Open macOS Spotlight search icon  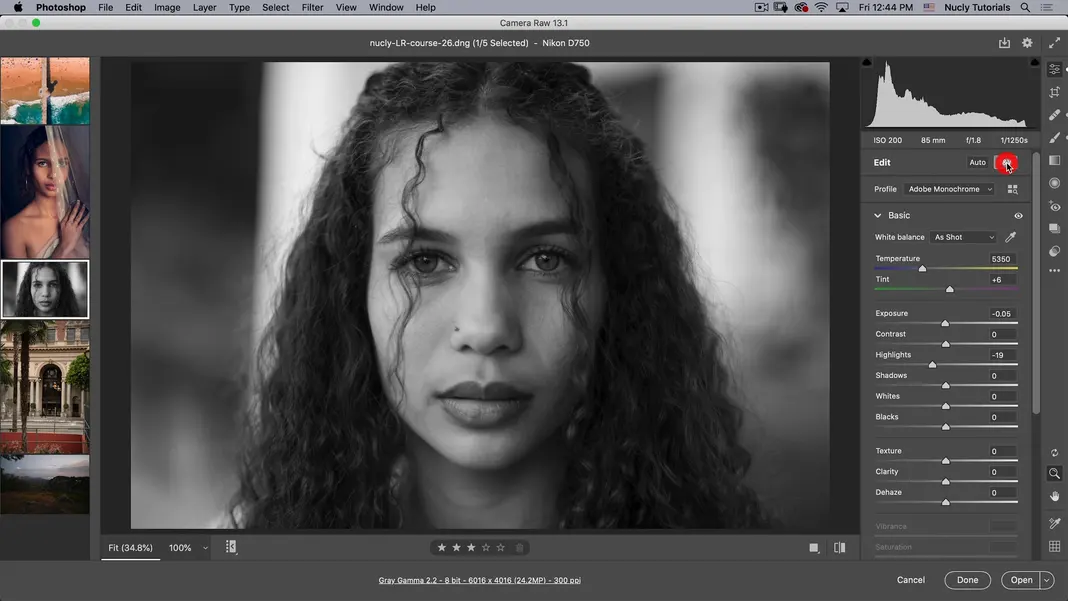(1025, 7)
